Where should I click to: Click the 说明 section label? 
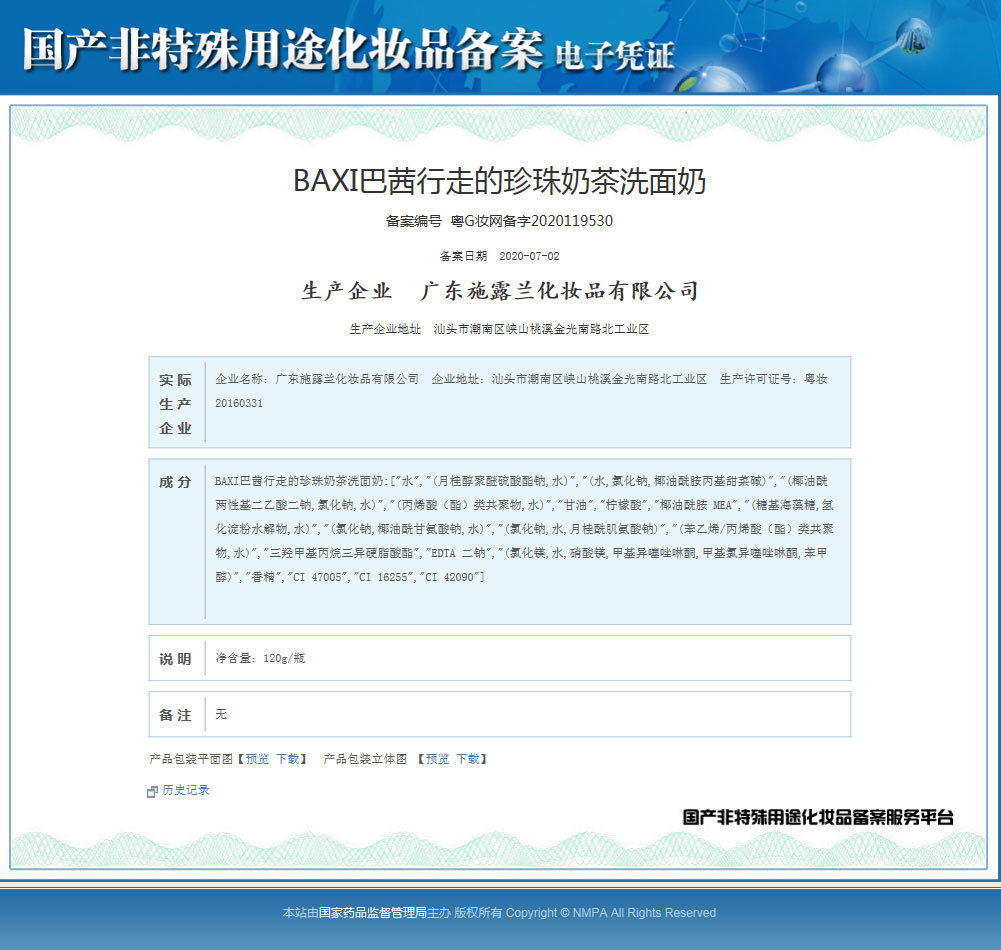tap(175, 659)
